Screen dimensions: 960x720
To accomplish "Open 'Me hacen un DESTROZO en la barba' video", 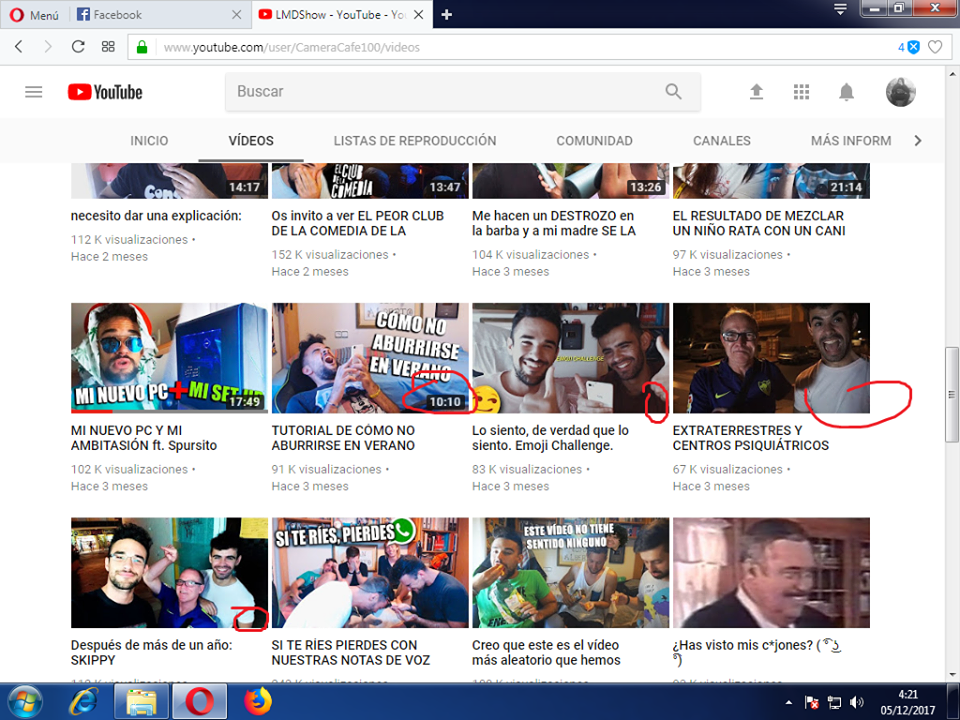I will tap(554, 223).
